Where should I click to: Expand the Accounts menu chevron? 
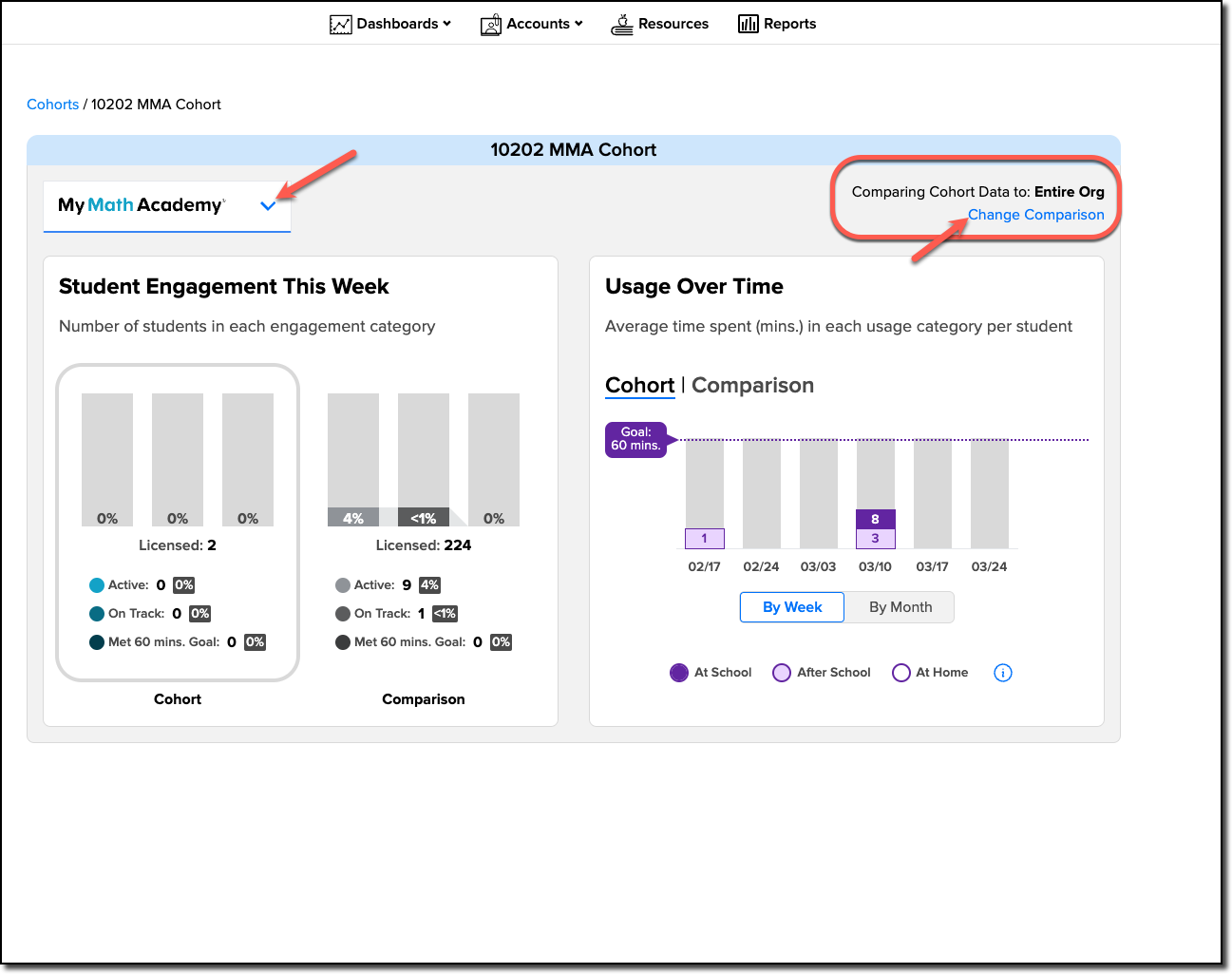coord(578,24)
